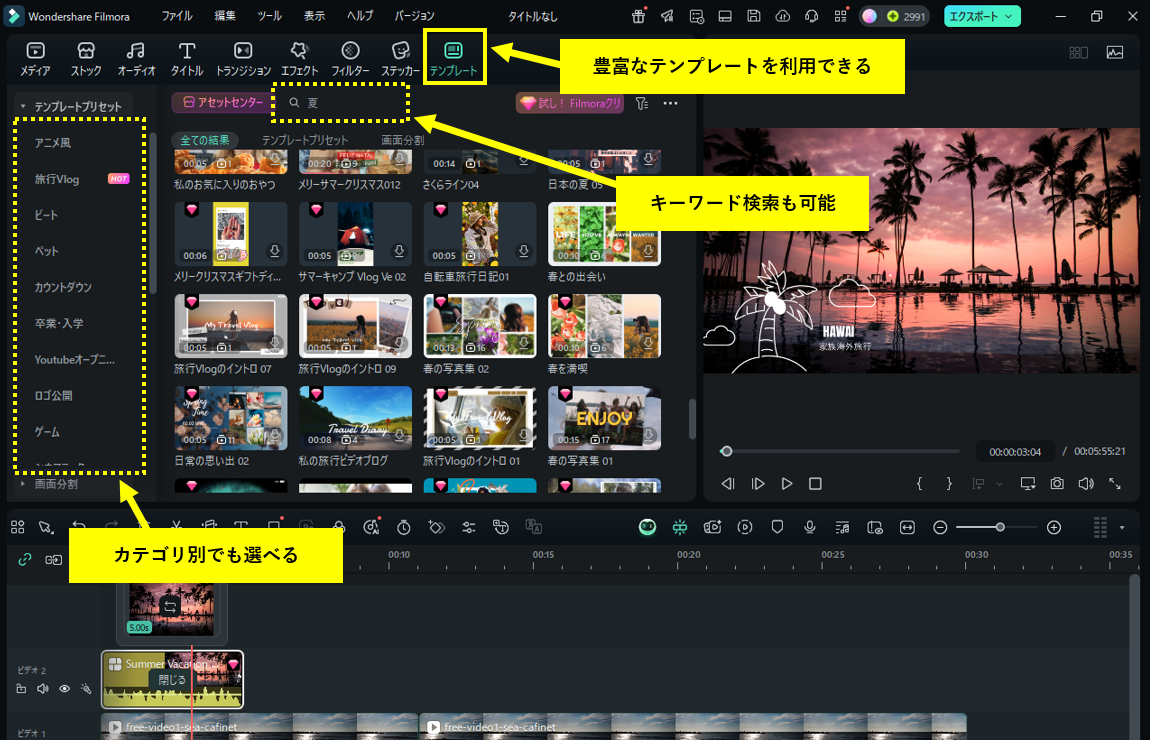Toggle the lock on ビデオ 2 track
Screen dimensions: 1150x741
21,689
